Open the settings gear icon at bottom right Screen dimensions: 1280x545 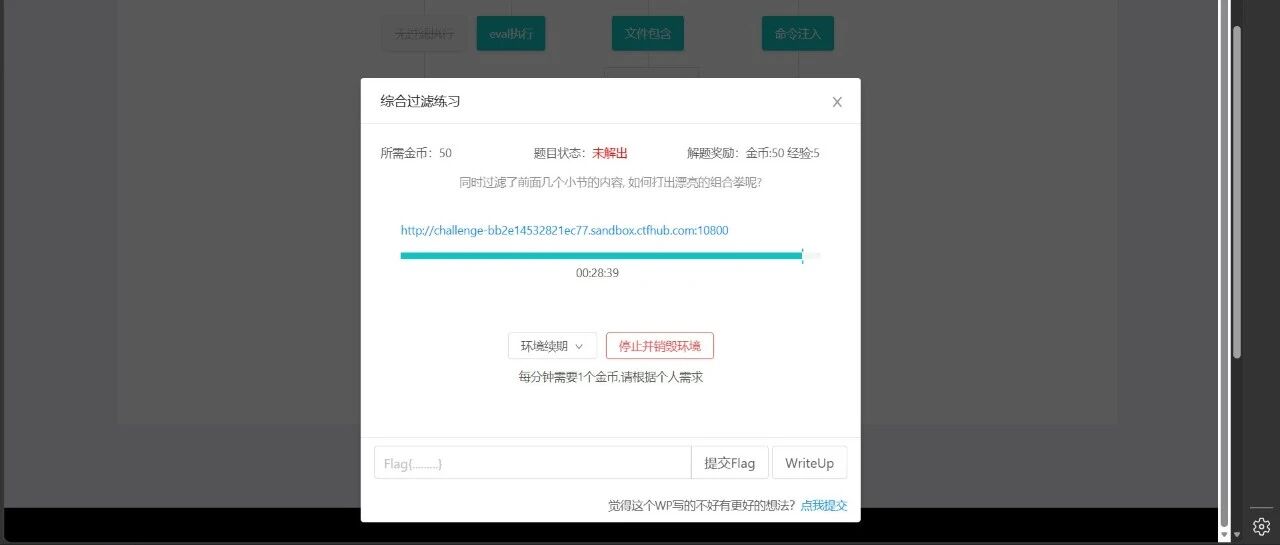[1261, 526]
